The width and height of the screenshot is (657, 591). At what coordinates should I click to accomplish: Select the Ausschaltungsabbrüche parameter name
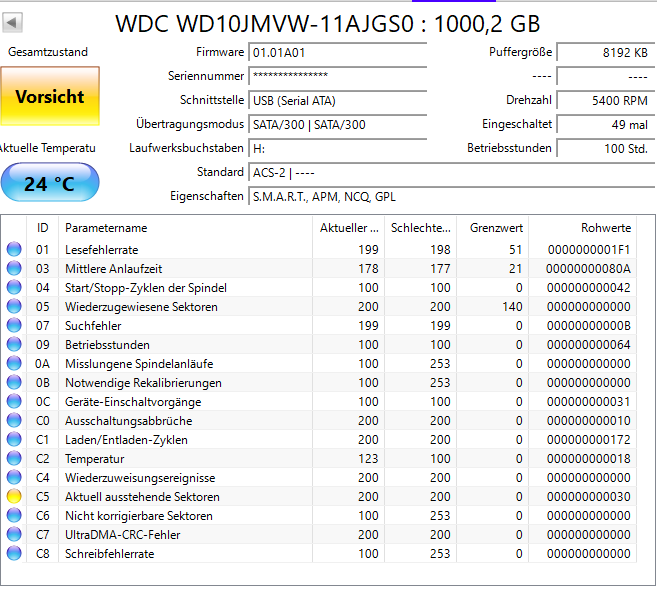(129, 421)
